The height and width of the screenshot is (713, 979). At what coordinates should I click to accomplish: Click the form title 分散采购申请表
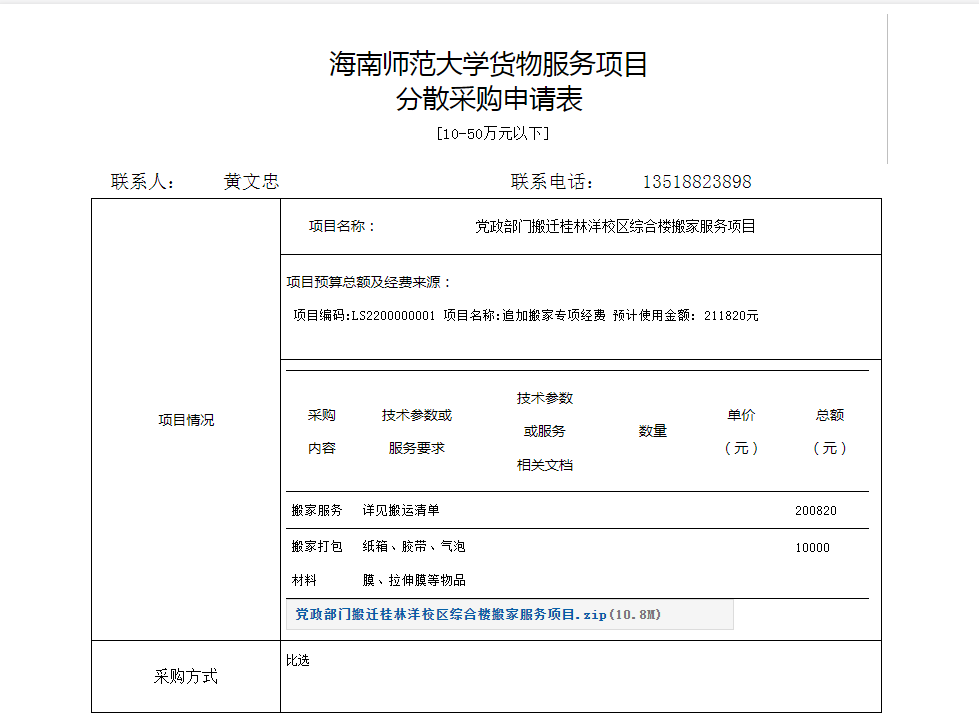click(489, 100)
